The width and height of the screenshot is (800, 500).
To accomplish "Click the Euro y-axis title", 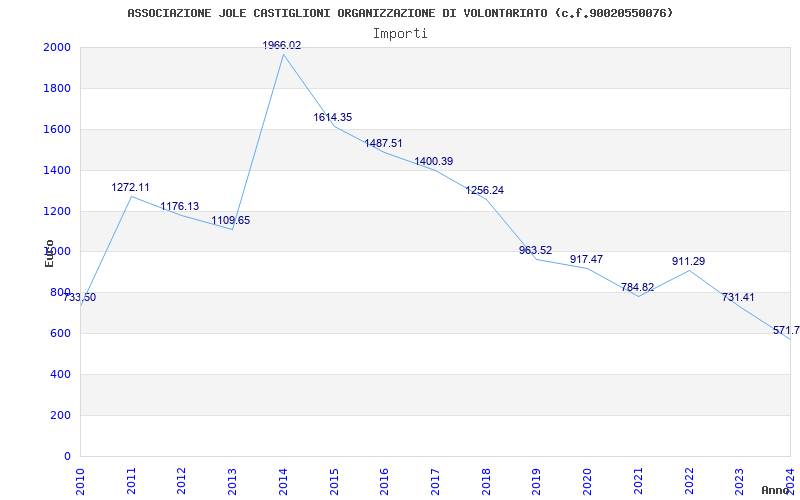I will [x=49, y=253].
